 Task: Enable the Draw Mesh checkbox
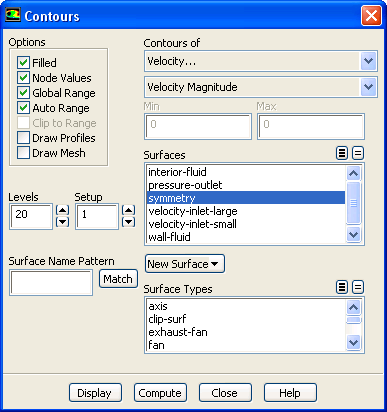[23, 153]
